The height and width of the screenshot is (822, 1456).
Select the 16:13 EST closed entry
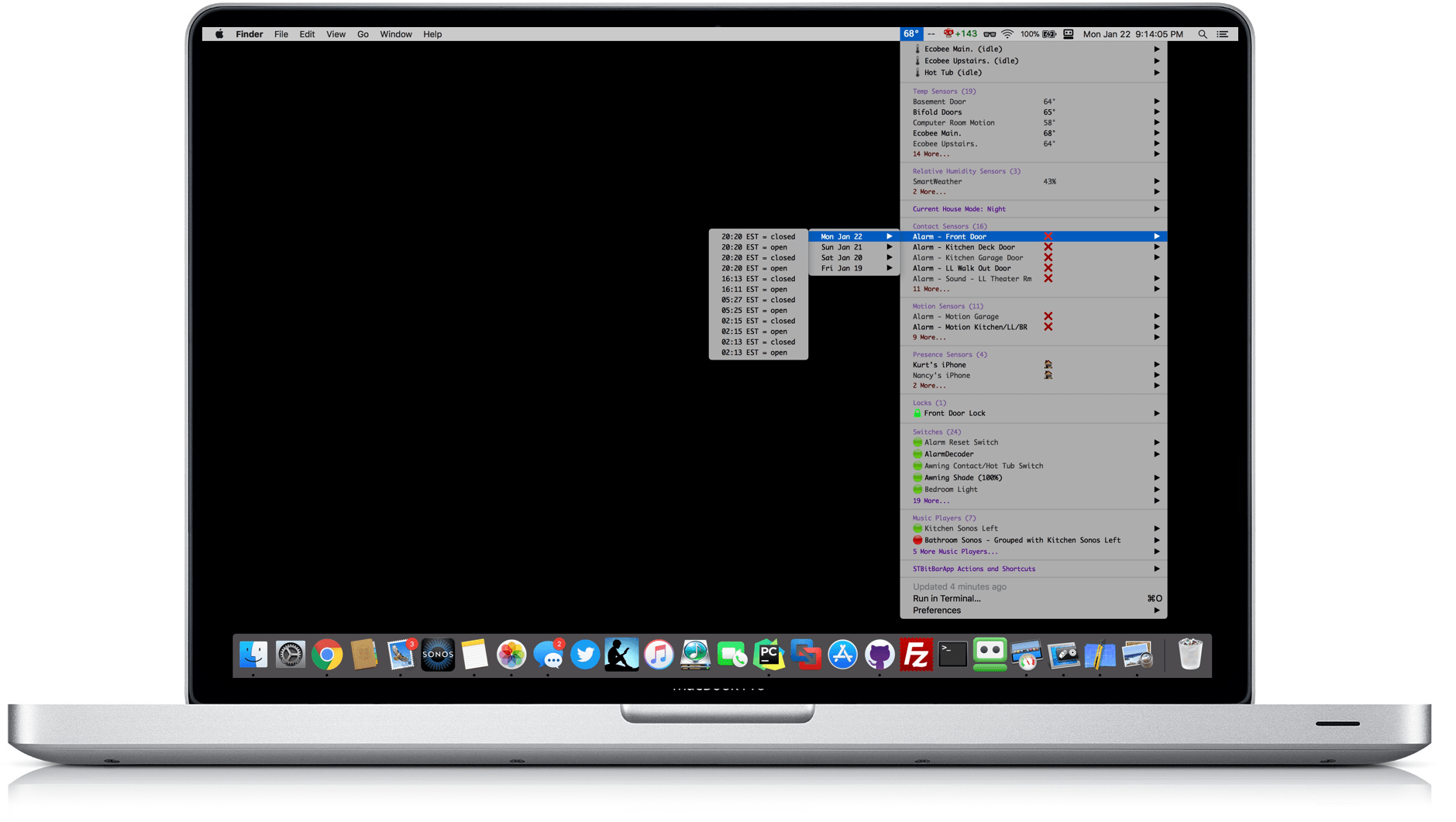point(757,278)
